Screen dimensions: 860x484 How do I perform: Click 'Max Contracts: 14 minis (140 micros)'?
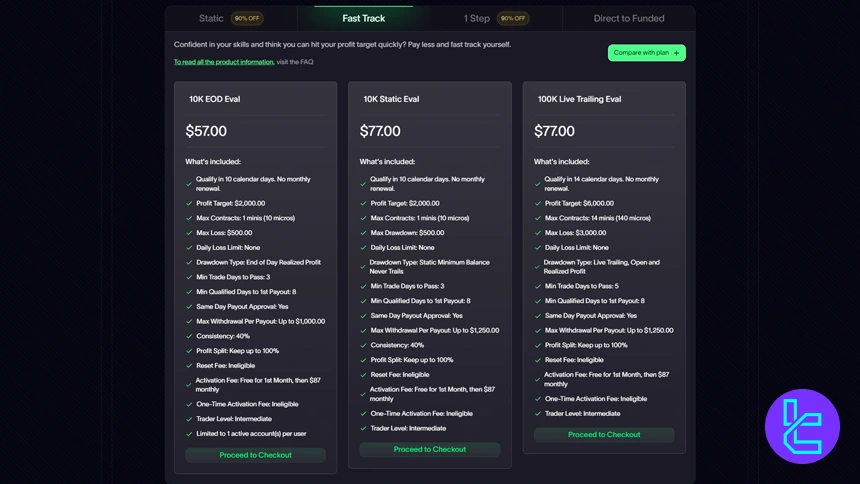598,218
